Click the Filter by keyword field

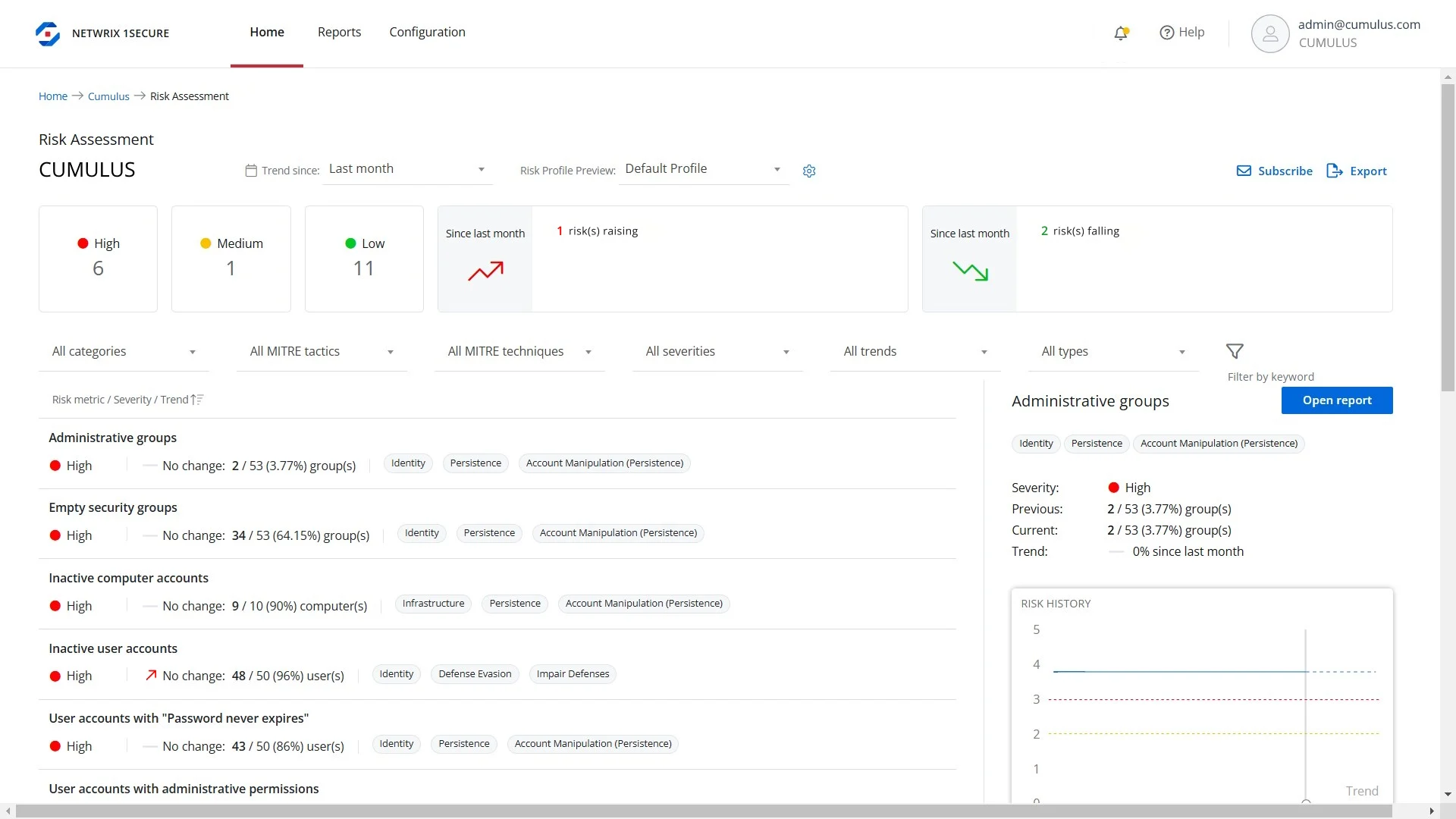click(x=1271, y=377)
